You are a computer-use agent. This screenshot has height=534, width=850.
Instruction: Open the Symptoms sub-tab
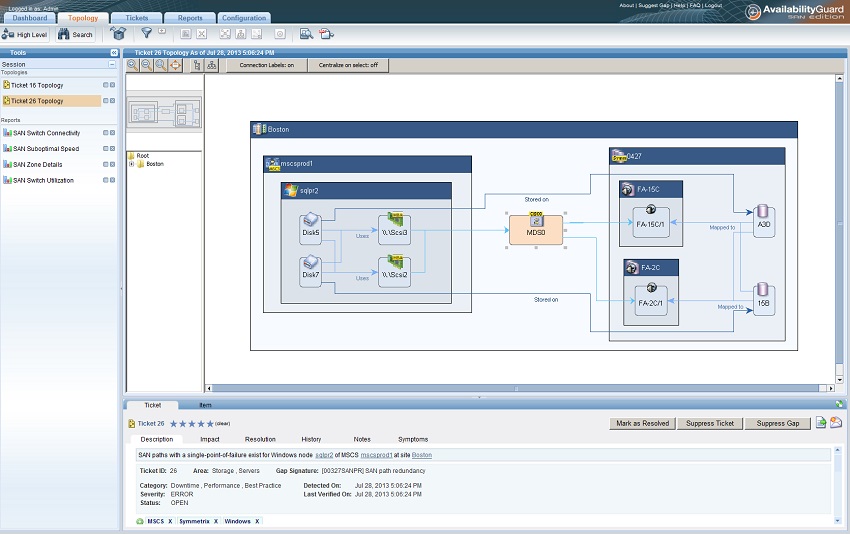[x=413, y=439]
